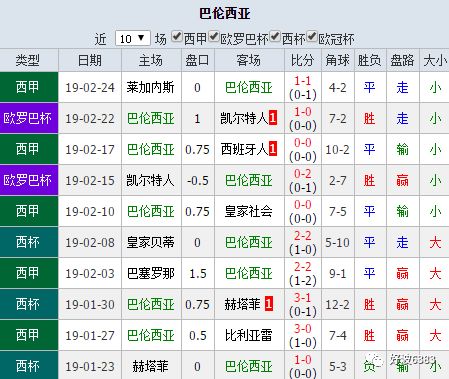
Task: Click the 盘路 column header
Action: 402,61
